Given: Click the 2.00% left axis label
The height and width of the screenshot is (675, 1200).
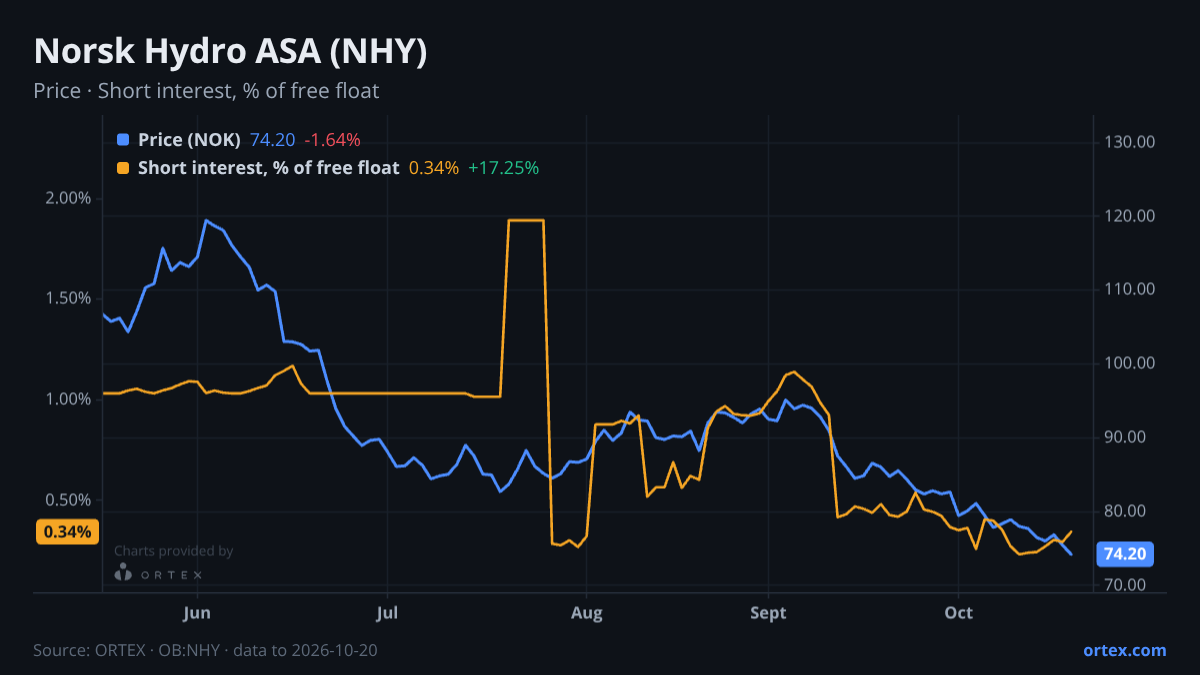Looking at the screenshot, I should click(x=70, y=198).
